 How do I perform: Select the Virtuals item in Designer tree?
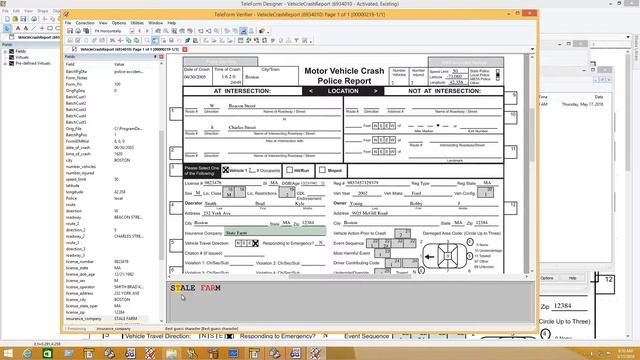22,58
